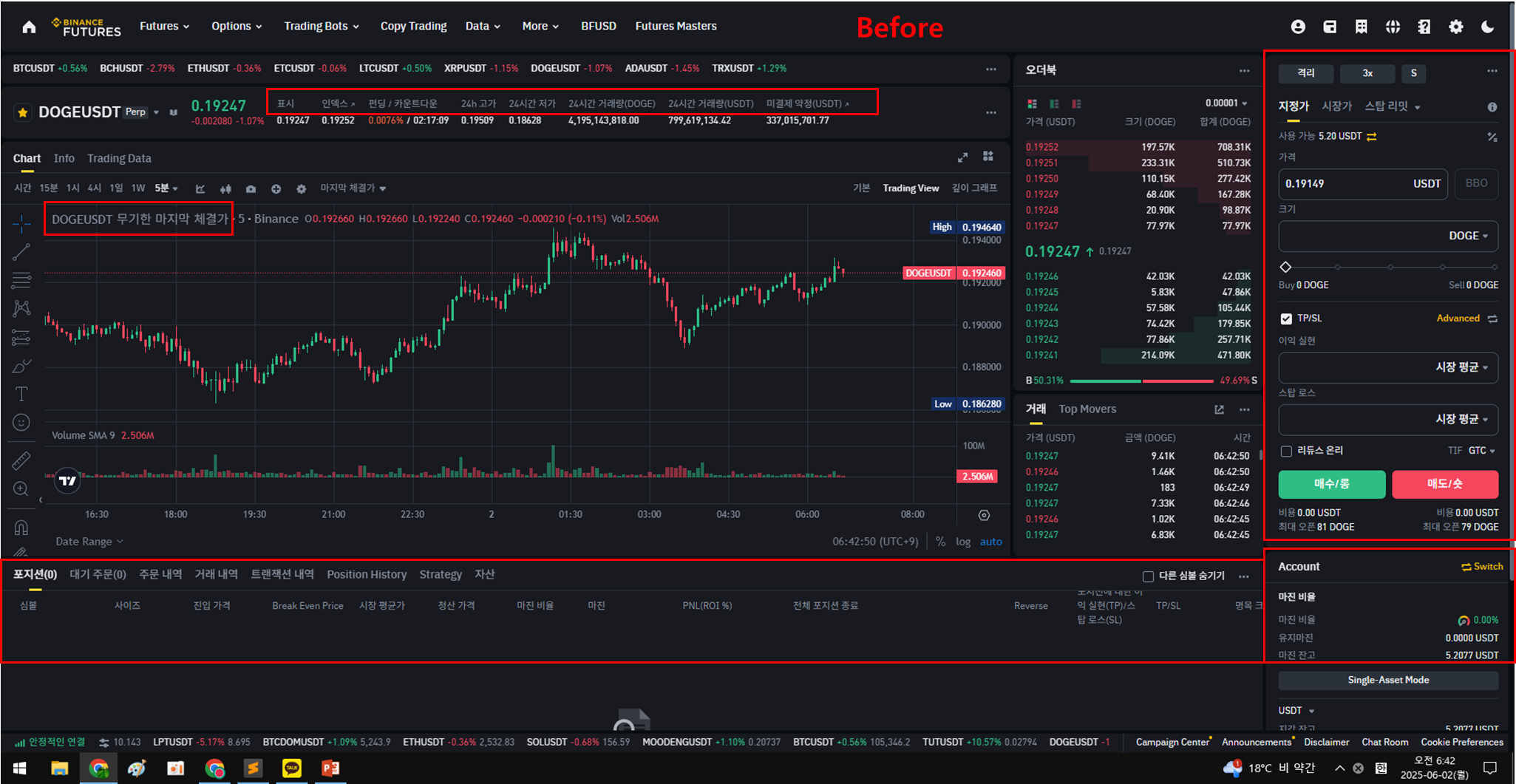Select the 시장가 market order tab
The height and width of the screenshot is (784, 1516).
[x=1336, y=106]
